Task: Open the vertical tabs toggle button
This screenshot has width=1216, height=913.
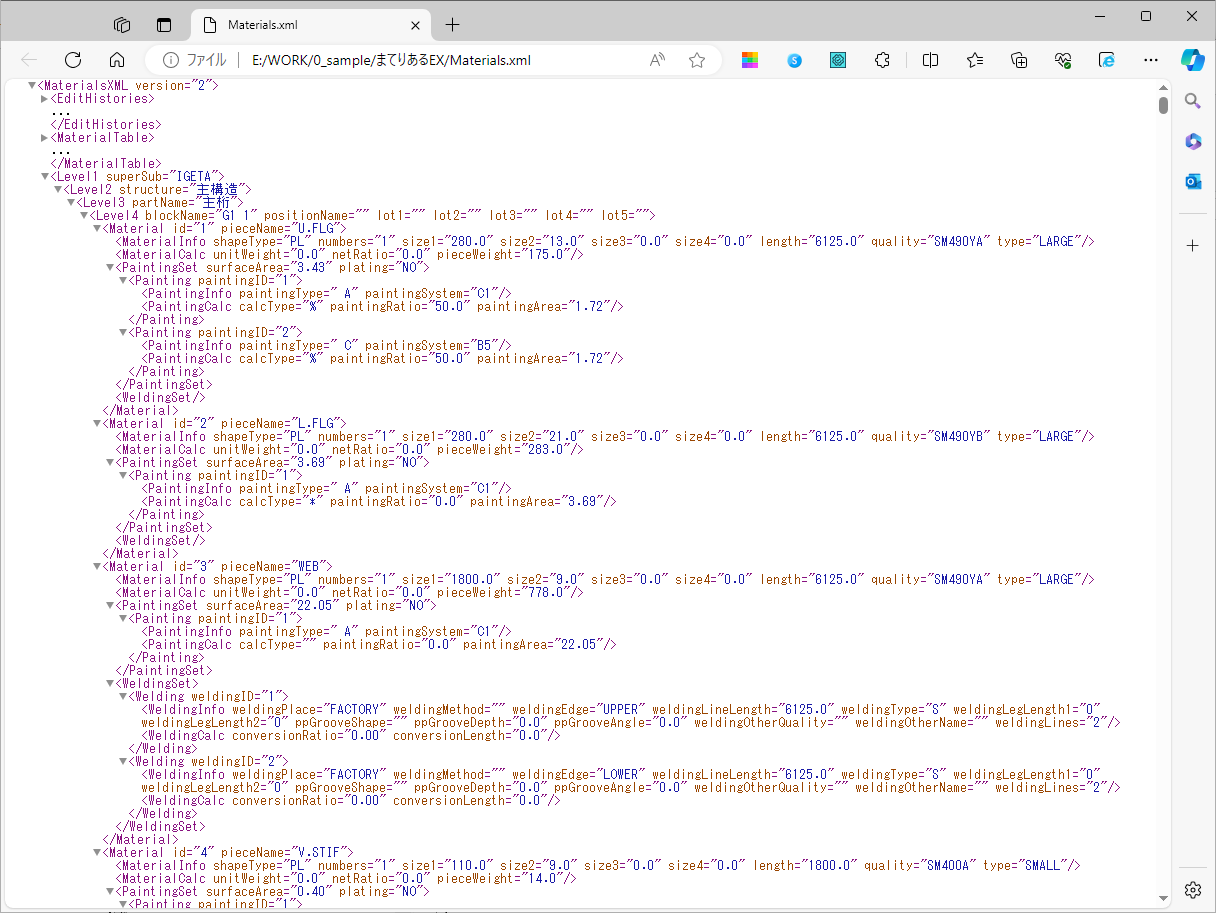Action: coord(164,24)
